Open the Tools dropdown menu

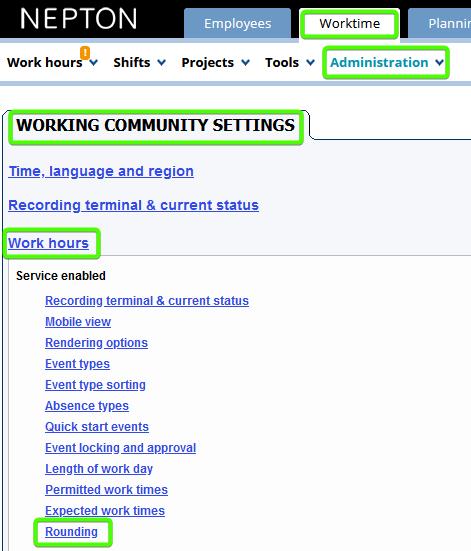pyautogui.click(x=290, y=63)
